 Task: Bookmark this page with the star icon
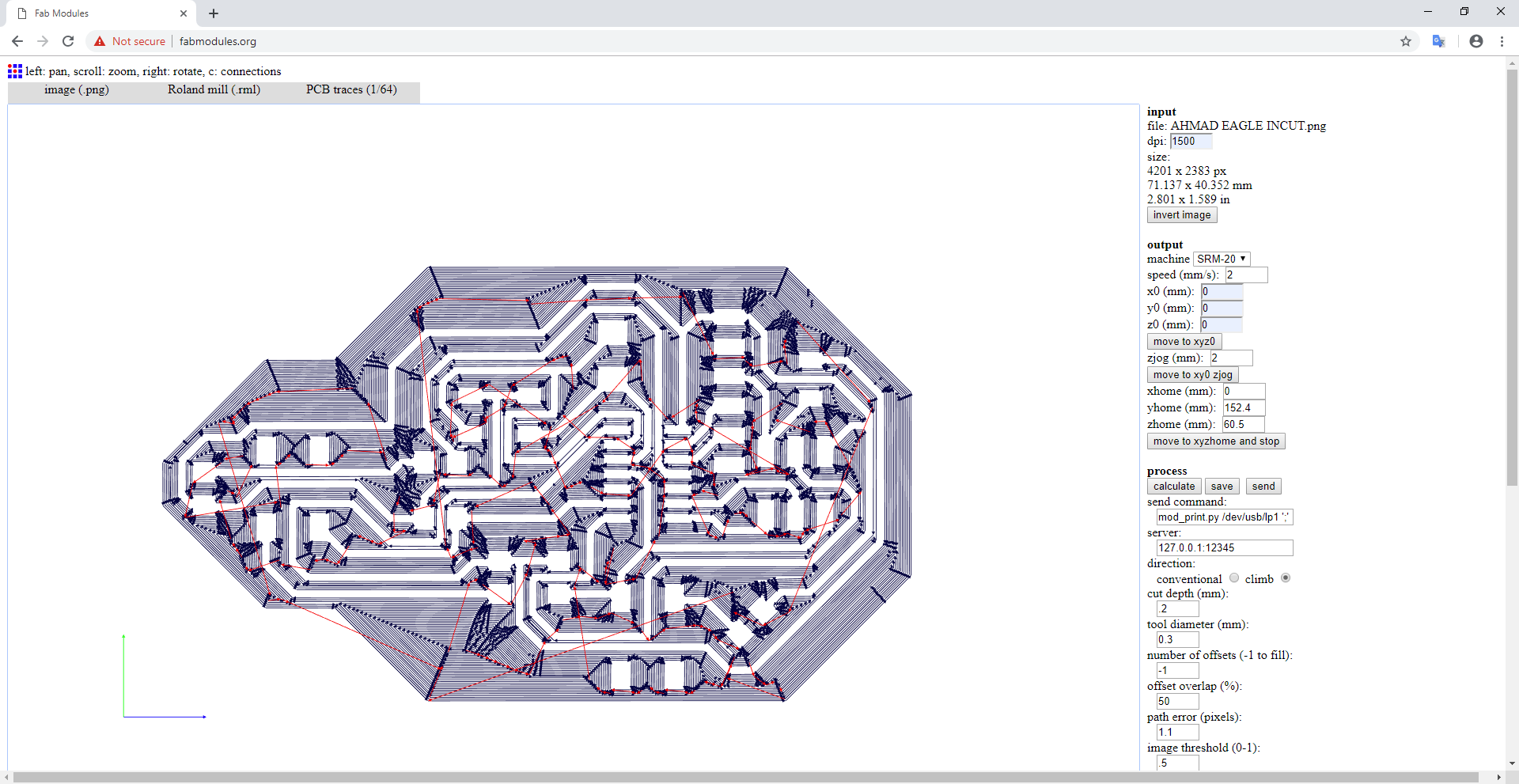point(1406,41)
